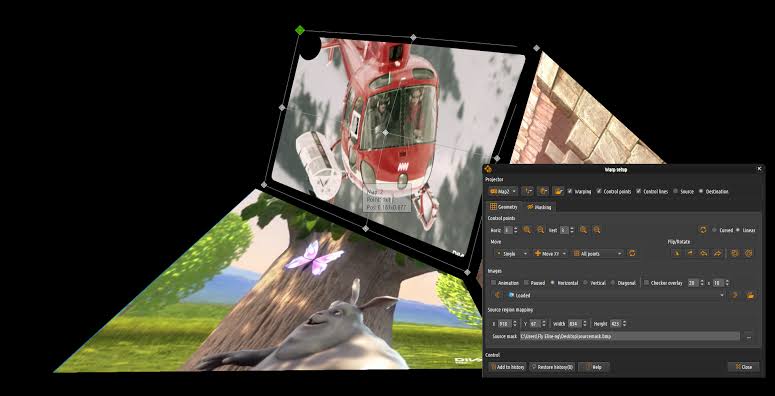Click the checker overlay columns stepper (20)

[701, 283]
